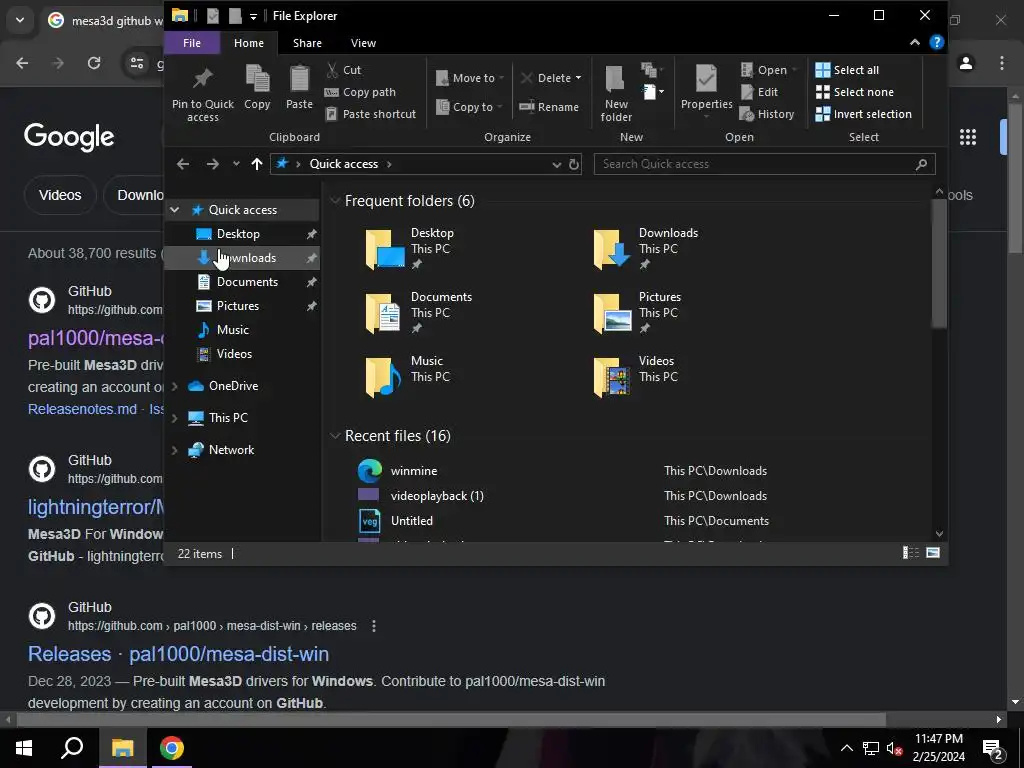Click History in the Open group
This screenshot has height=768, width=1024.
pos(767,114)
